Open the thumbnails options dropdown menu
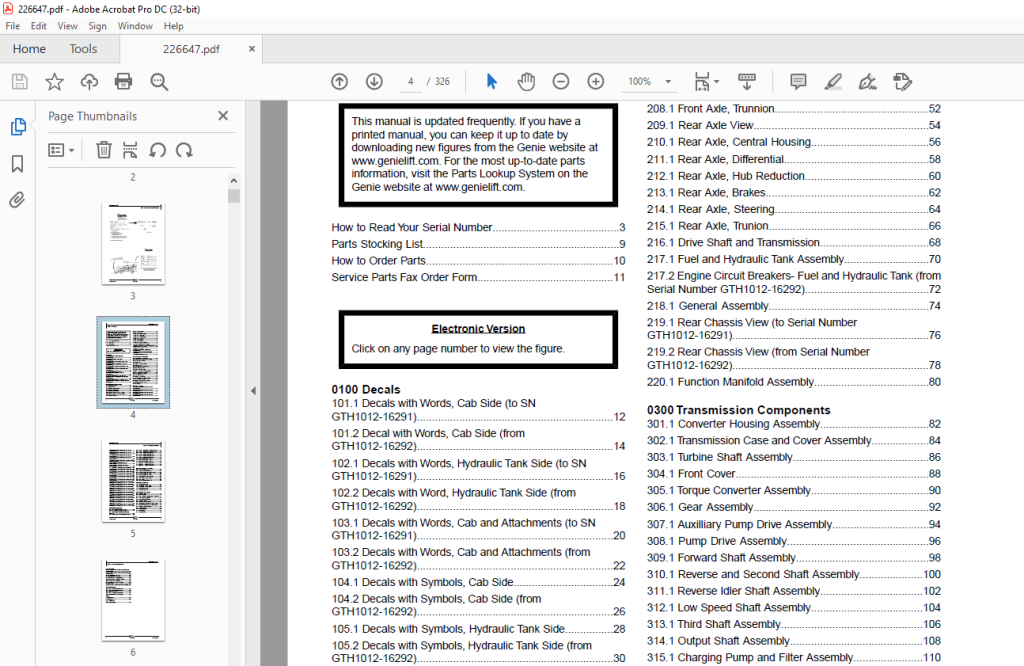 (x=61, y=150)
